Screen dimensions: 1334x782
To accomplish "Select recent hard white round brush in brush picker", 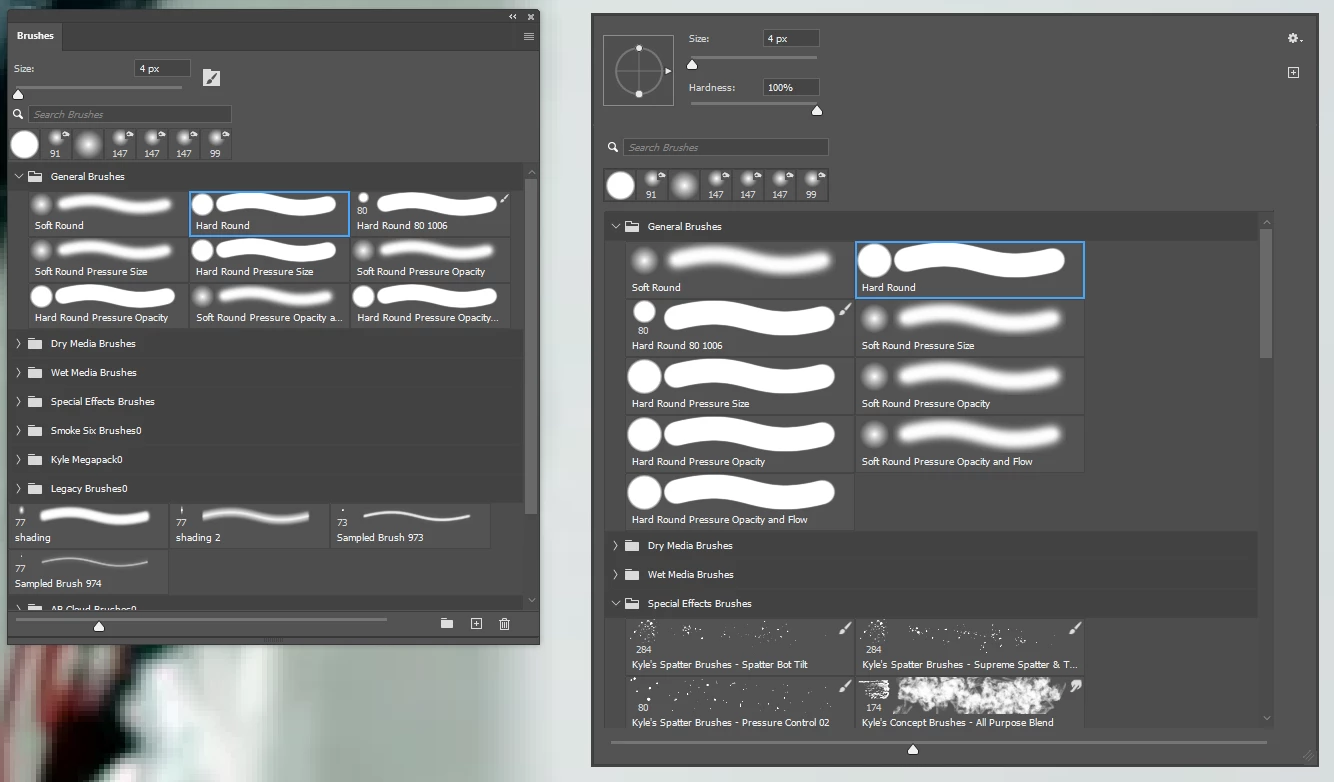I will pos(620,185).
